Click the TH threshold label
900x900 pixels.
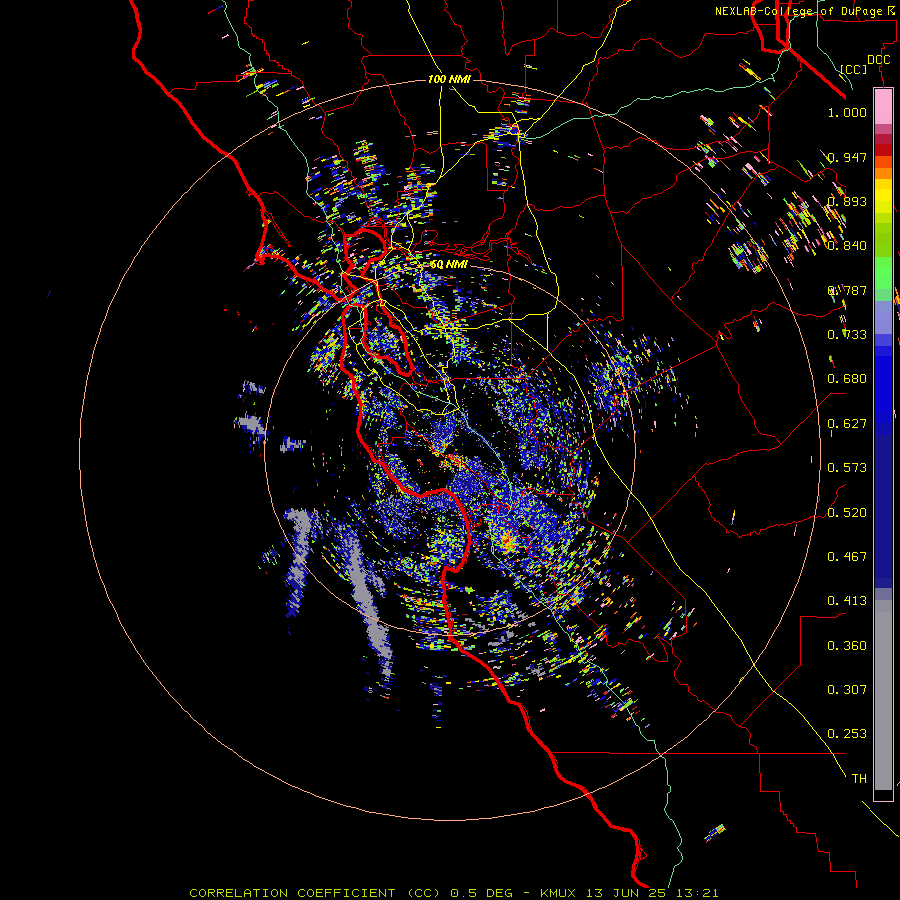[x=859, y=779]
